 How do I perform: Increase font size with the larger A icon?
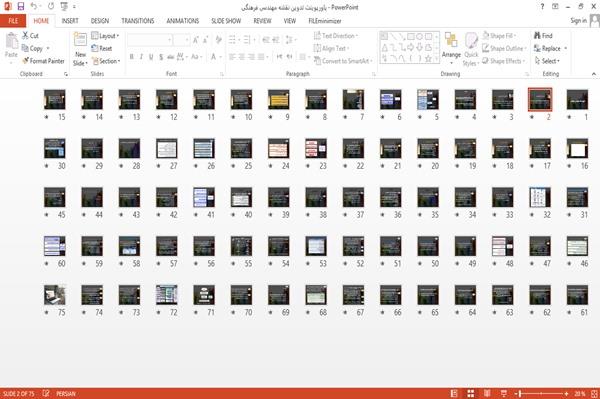point(196,39)
